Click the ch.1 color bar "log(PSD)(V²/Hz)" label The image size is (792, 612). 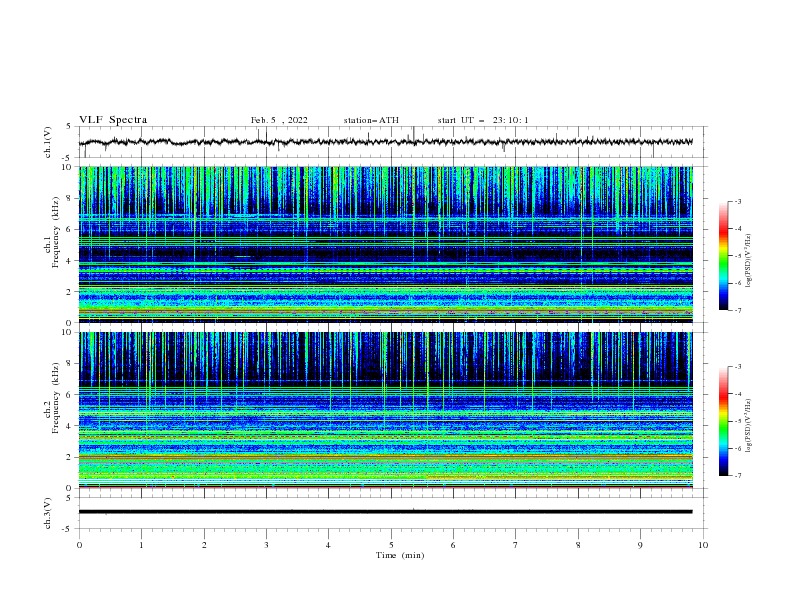(749, 261)
